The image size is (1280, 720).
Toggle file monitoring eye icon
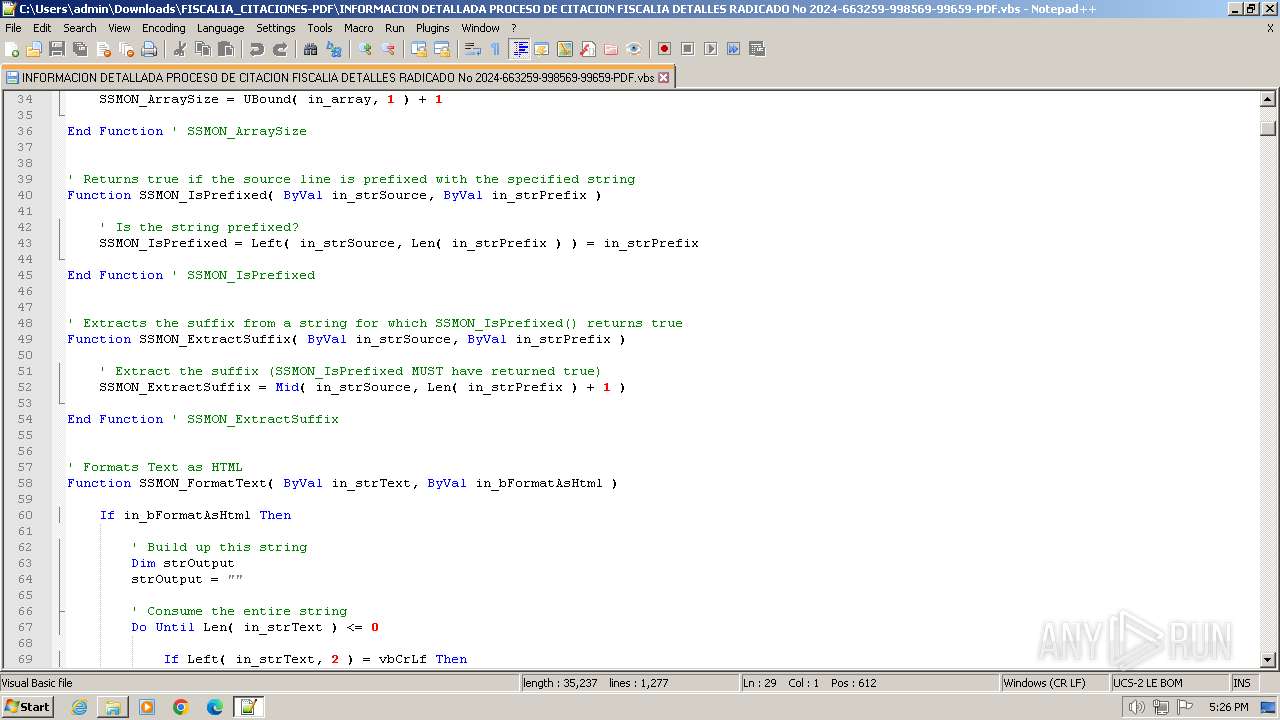pyautogui.click(x=634, y=49)
